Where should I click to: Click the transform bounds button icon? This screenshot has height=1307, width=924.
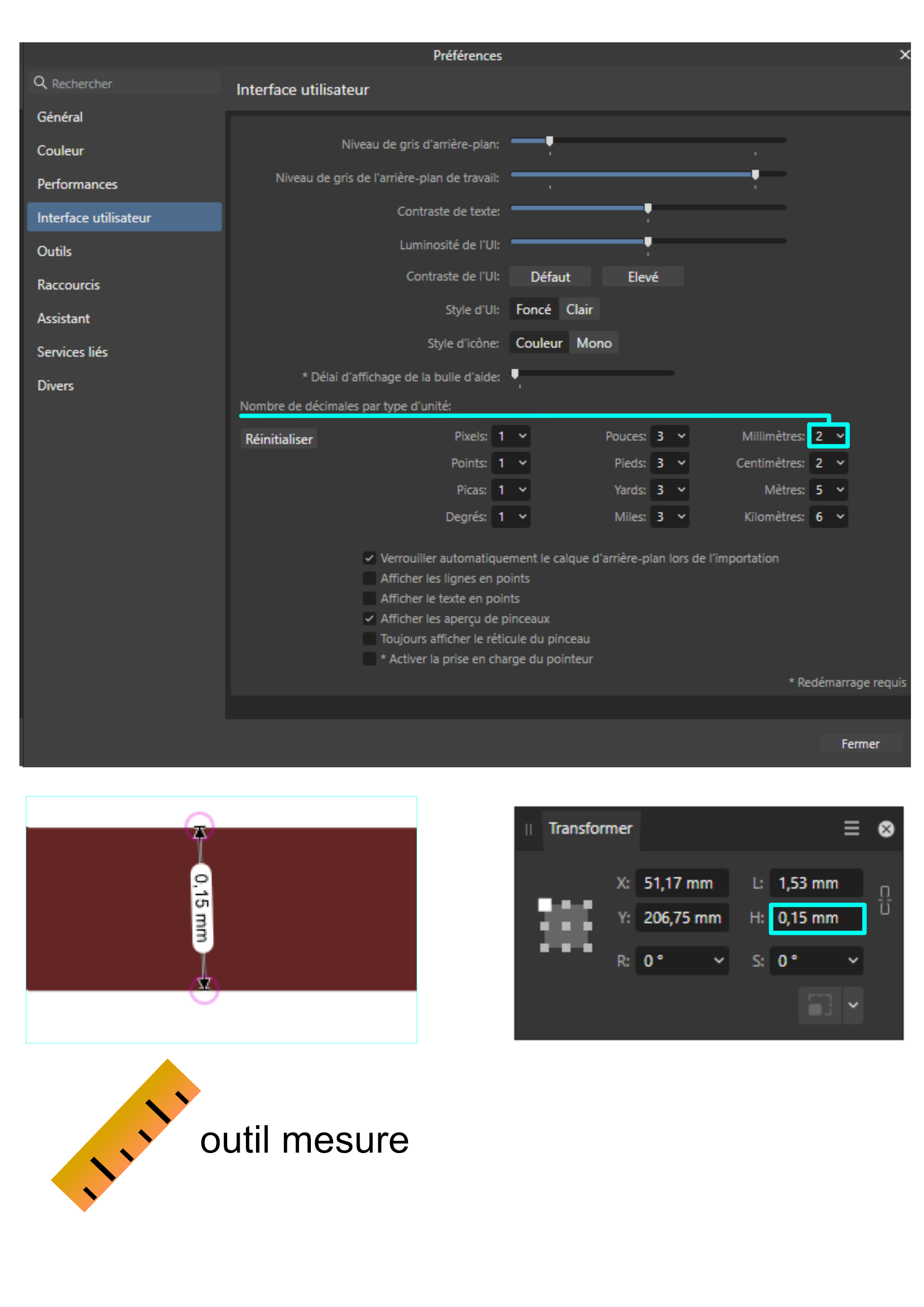820,1005
